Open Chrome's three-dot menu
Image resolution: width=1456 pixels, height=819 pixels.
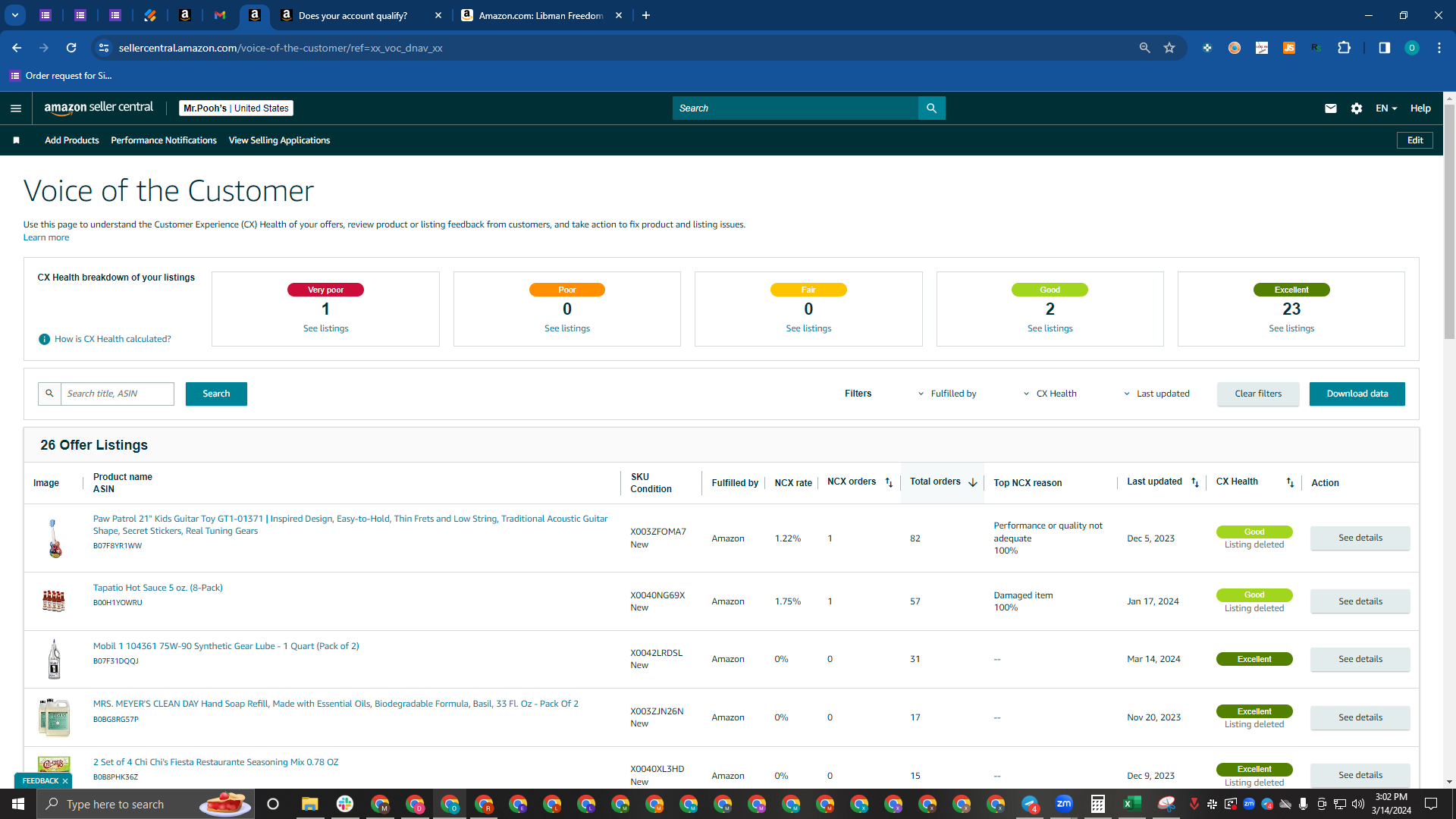(x=1439, y=48)
